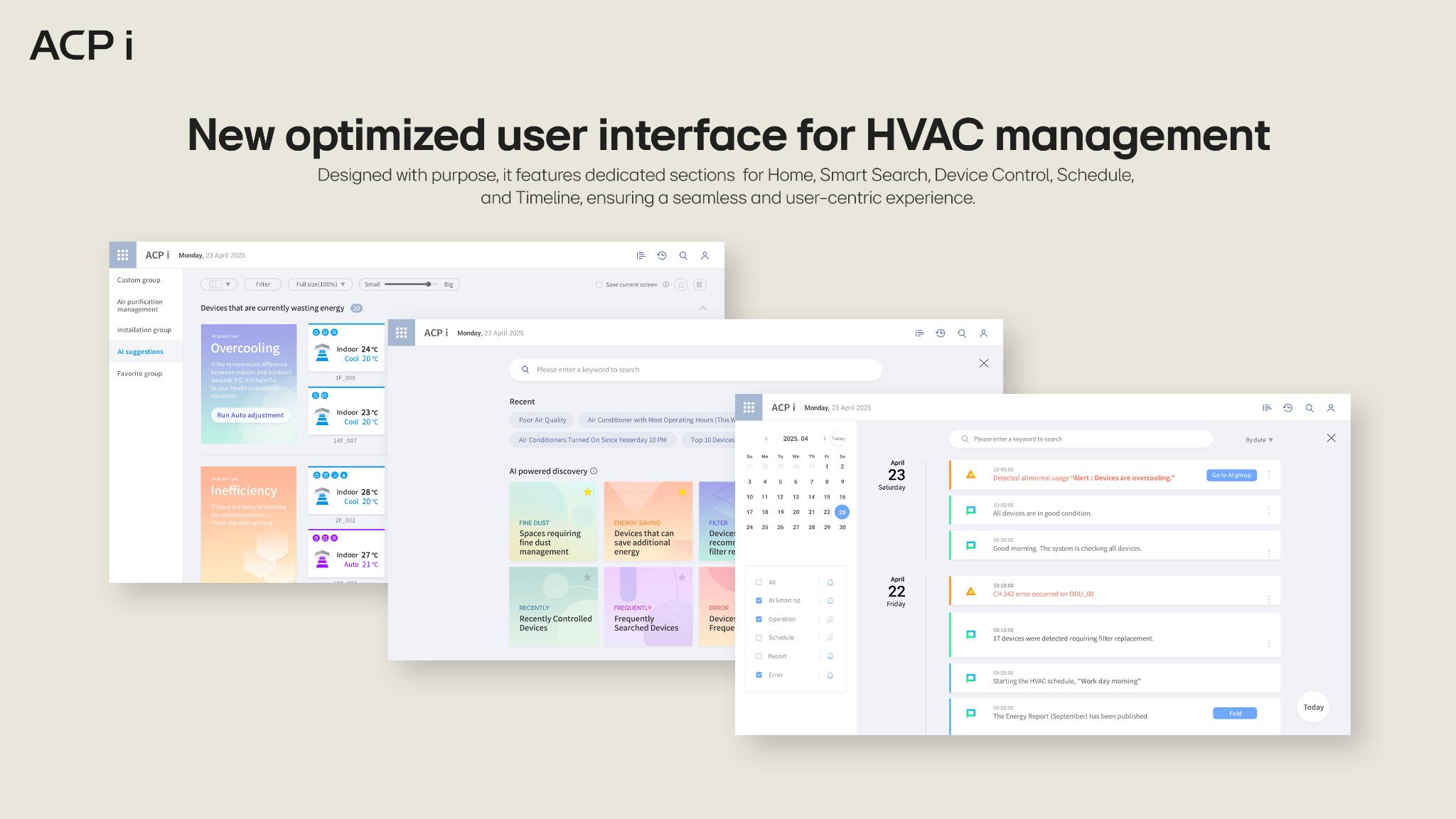Screen dimensions: 1456x819
Task: Click the history/recent activity icon in the header
Action: (x=1288, y=407)
